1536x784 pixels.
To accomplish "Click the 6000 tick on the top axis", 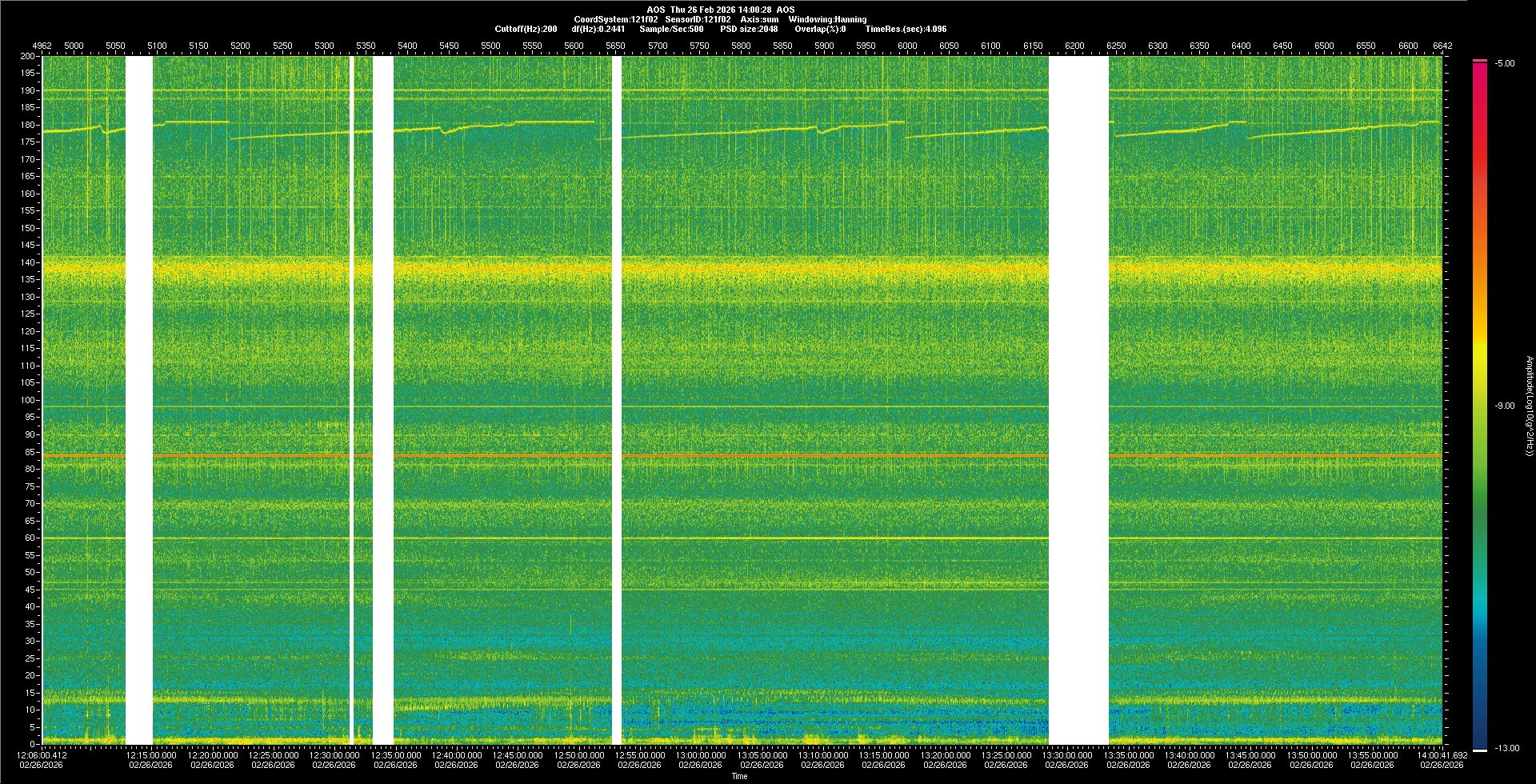I will point(907,46).
